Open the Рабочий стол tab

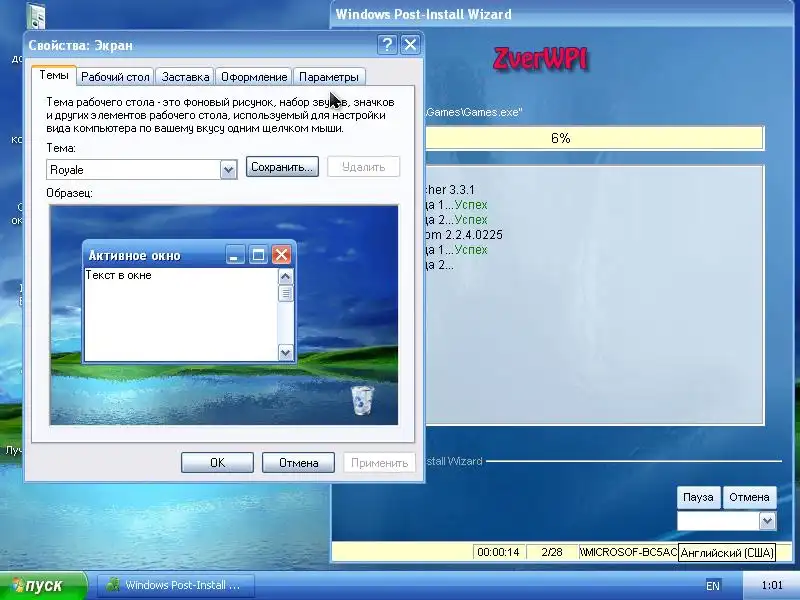pos(115,77)
